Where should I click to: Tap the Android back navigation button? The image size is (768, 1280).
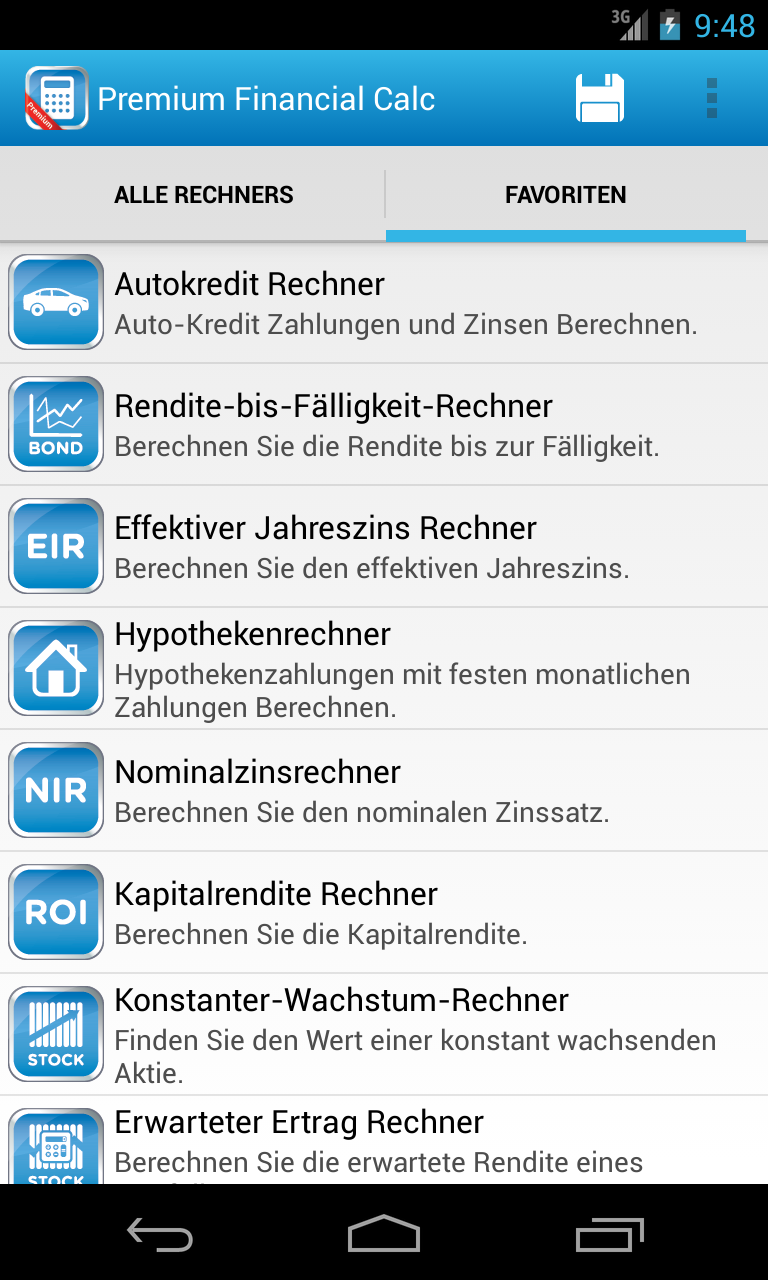point(160,1234)
